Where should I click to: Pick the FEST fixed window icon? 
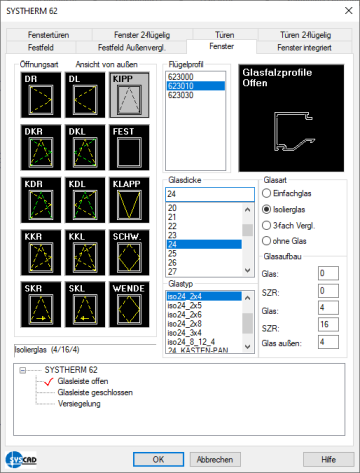click(129, 147)
